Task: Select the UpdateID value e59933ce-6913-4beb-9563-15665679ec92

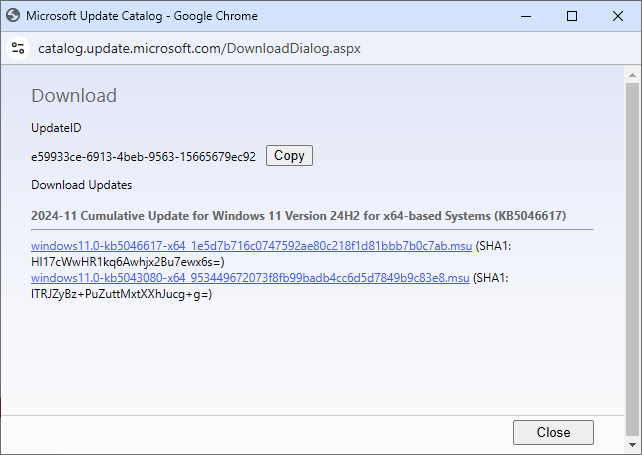Action: coord(143,156)
